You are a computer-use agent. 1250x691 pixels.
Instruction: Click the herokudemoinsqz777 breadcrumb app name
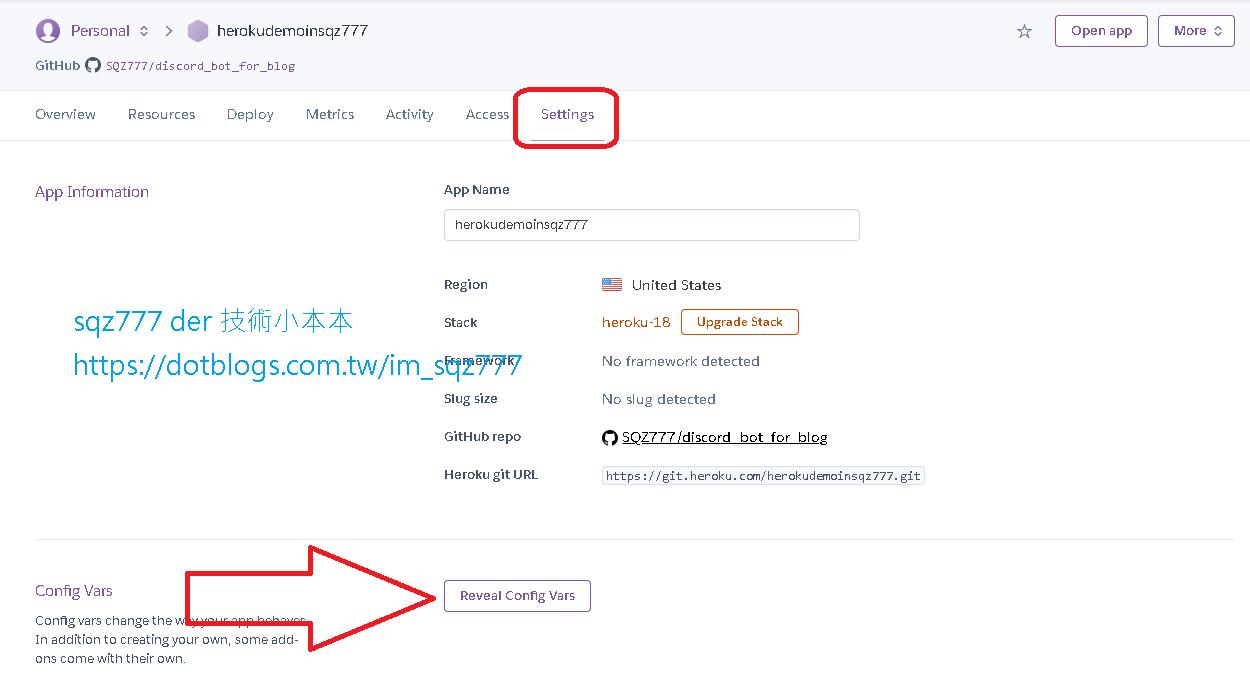point(292,31)
